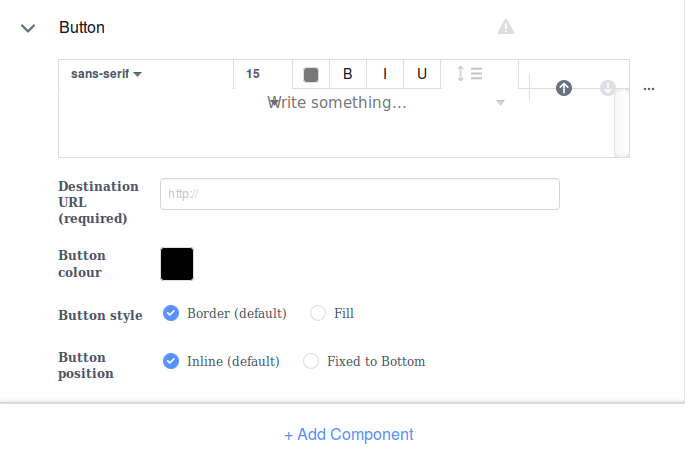The width and height of the screenshot is (685, 456).
Task: Toggle italic formatting
Action: pos(385,74)
